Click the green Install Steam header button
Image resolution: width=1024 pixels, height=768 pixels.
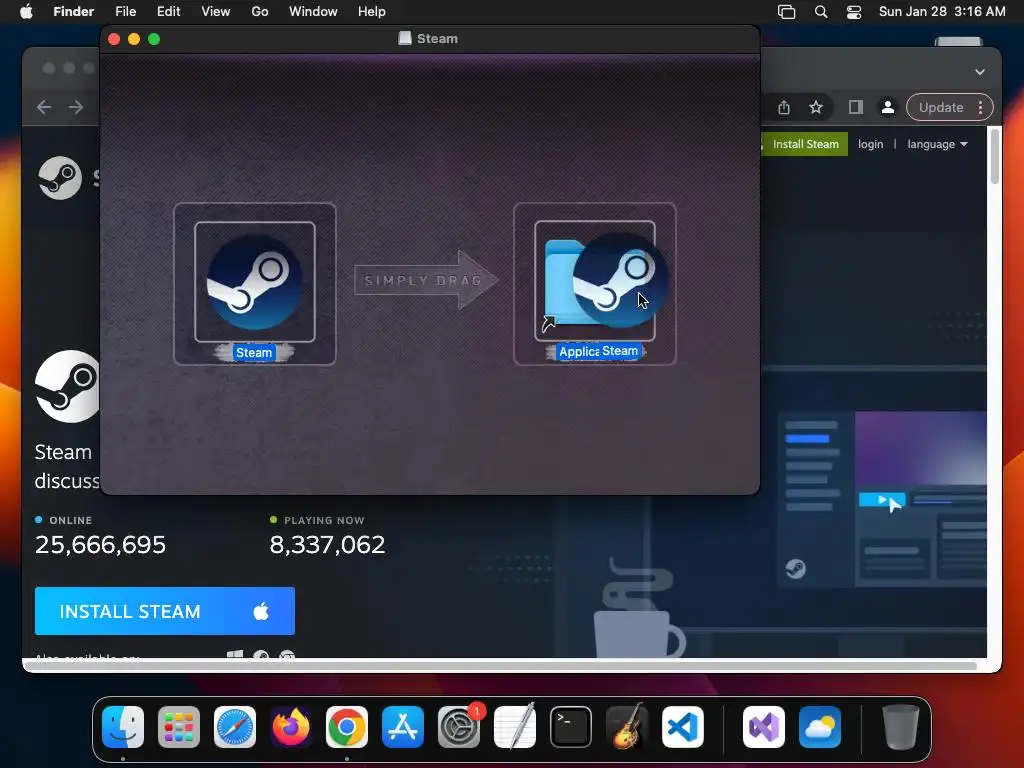pyautogui.click(x=804, y=144)
